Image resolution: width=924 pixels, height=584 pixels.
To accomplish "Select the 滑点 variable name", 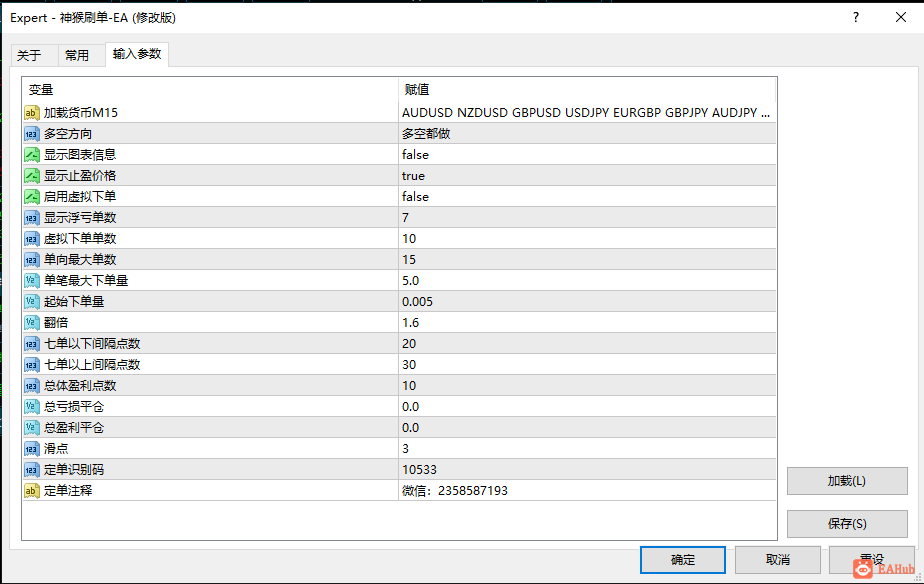I will coord(56,449).
